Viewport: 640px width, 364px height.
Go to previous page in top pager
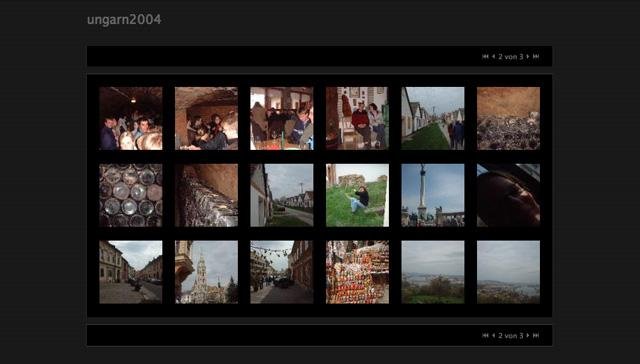click(x=493, y=56)
